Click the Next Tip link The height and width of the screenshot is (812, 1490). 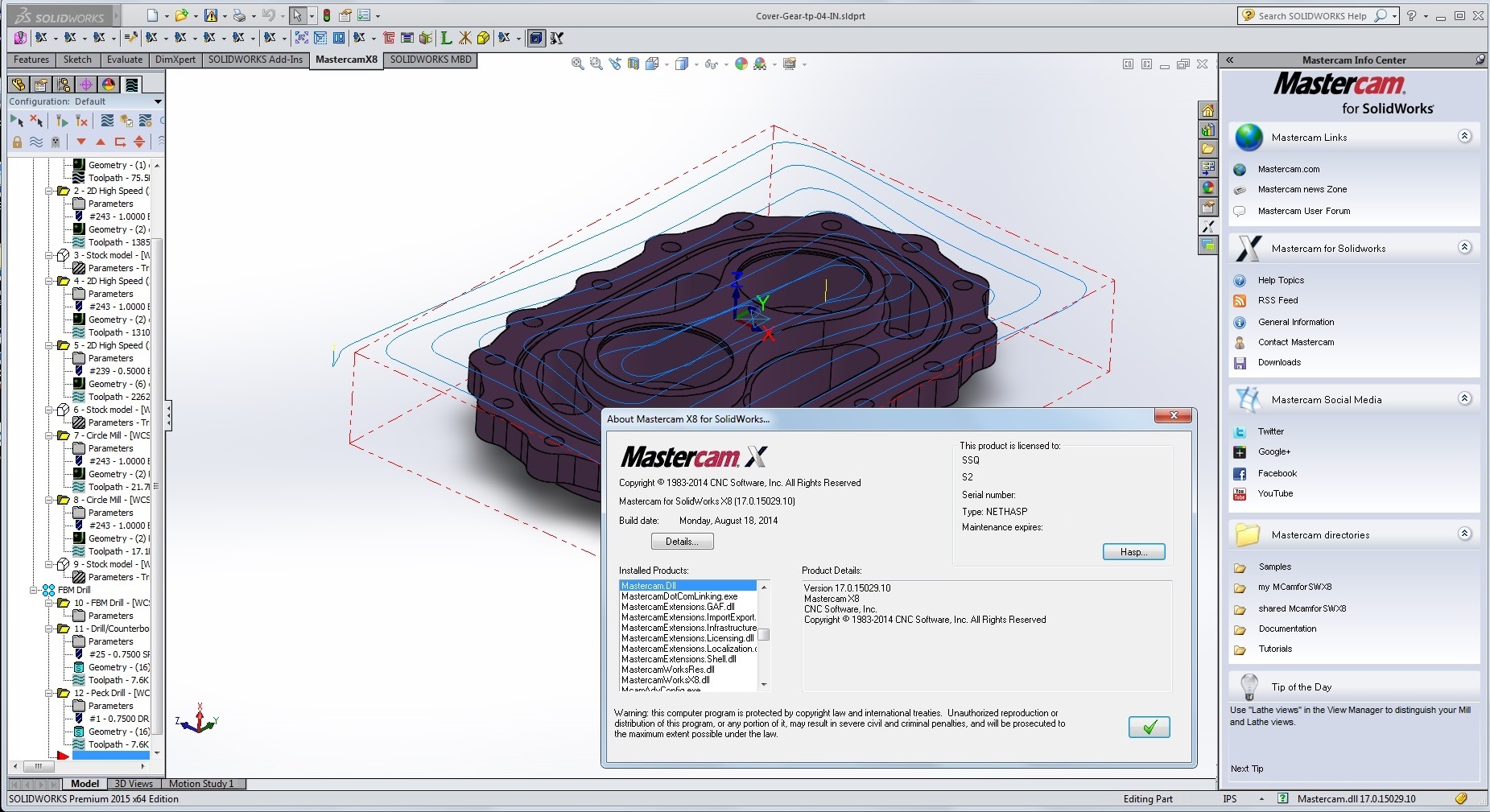pos(1247,769)
